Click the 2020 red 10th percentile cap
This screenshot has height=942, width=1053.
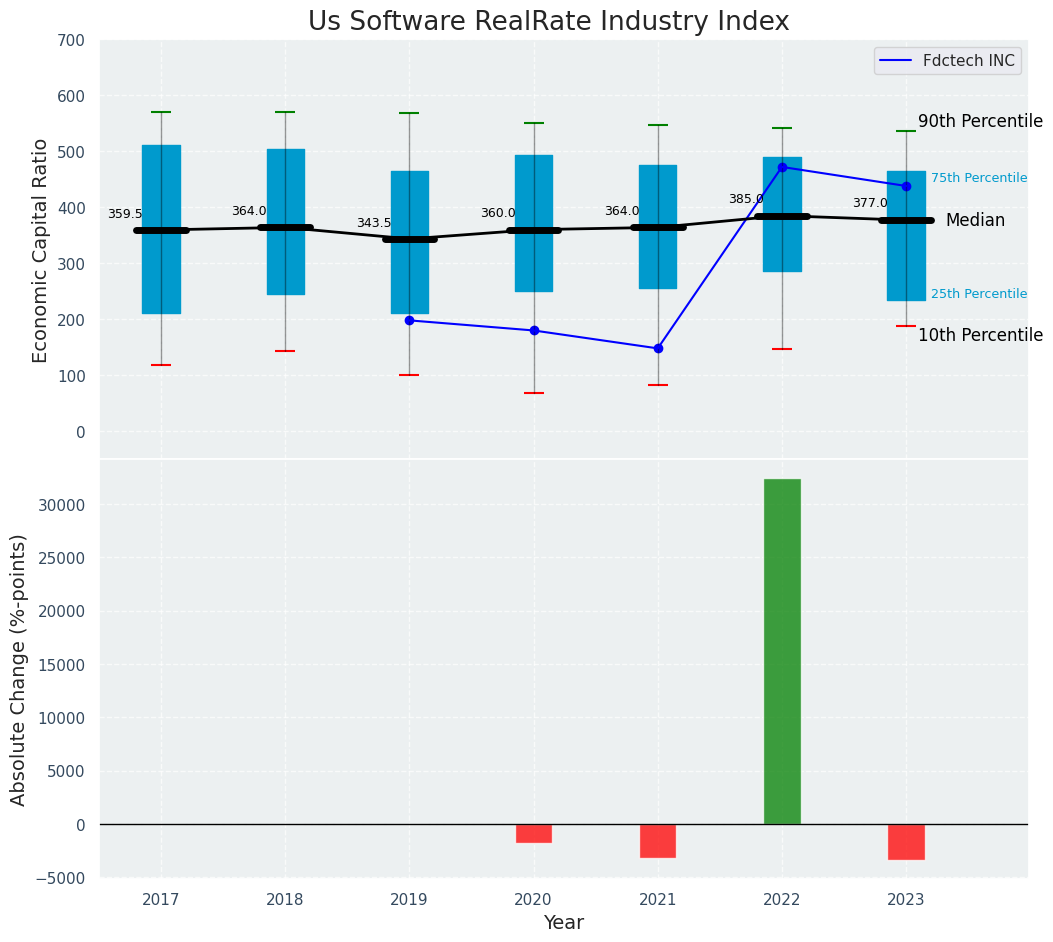534,393
